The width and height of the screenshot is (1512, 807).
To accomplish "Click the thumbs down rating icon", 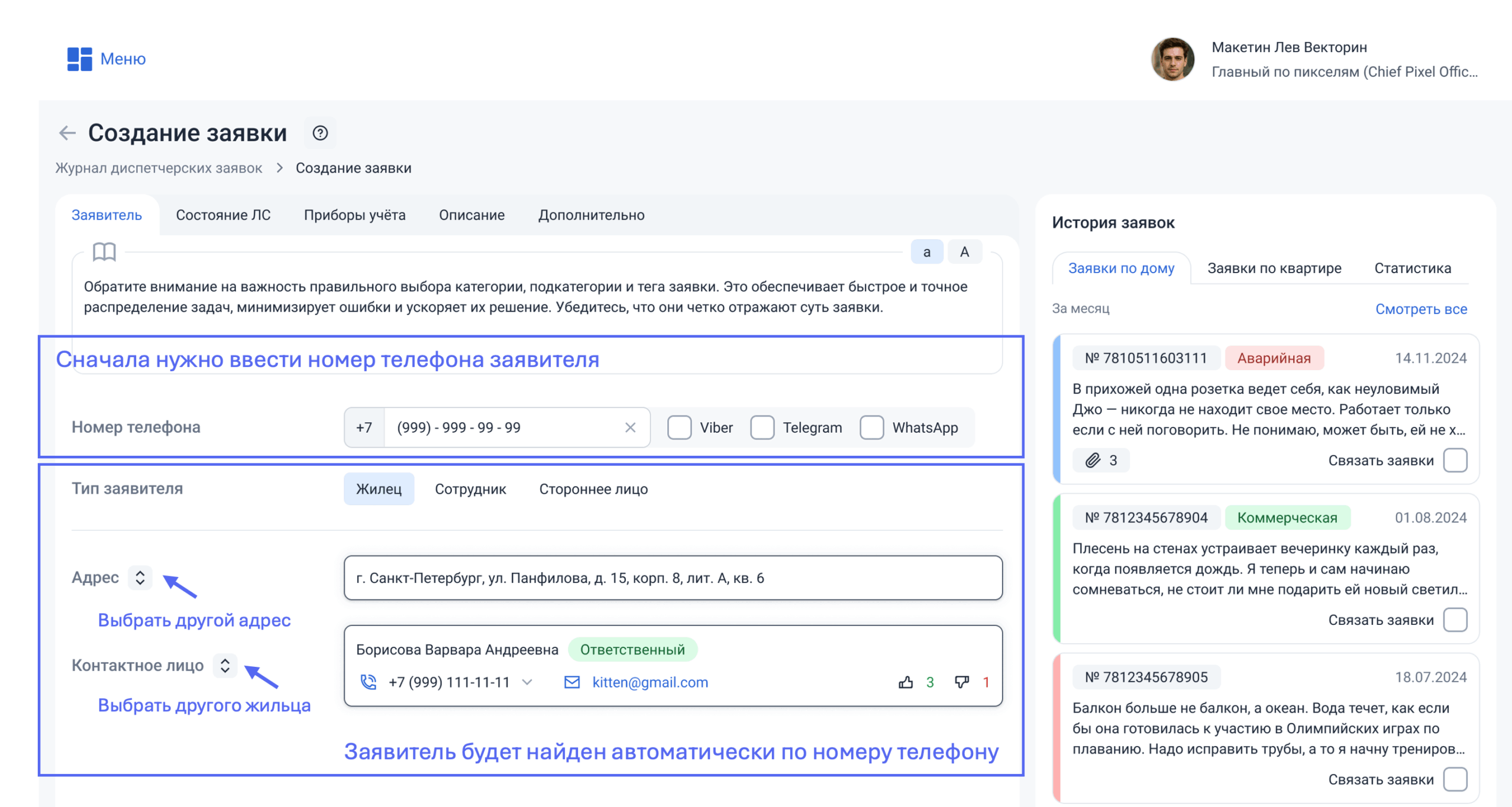I will [x=961, y=682].
